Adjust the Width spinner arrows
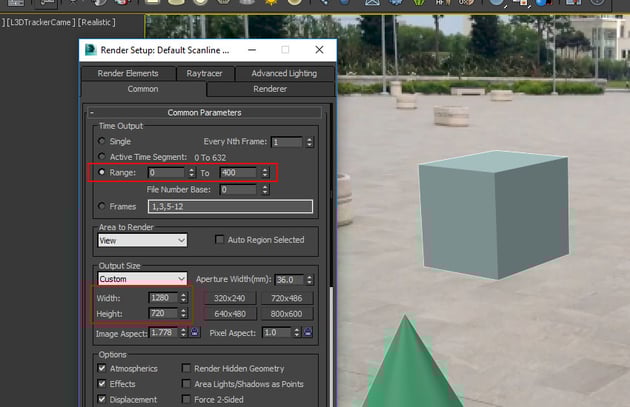 click(184, 298)
